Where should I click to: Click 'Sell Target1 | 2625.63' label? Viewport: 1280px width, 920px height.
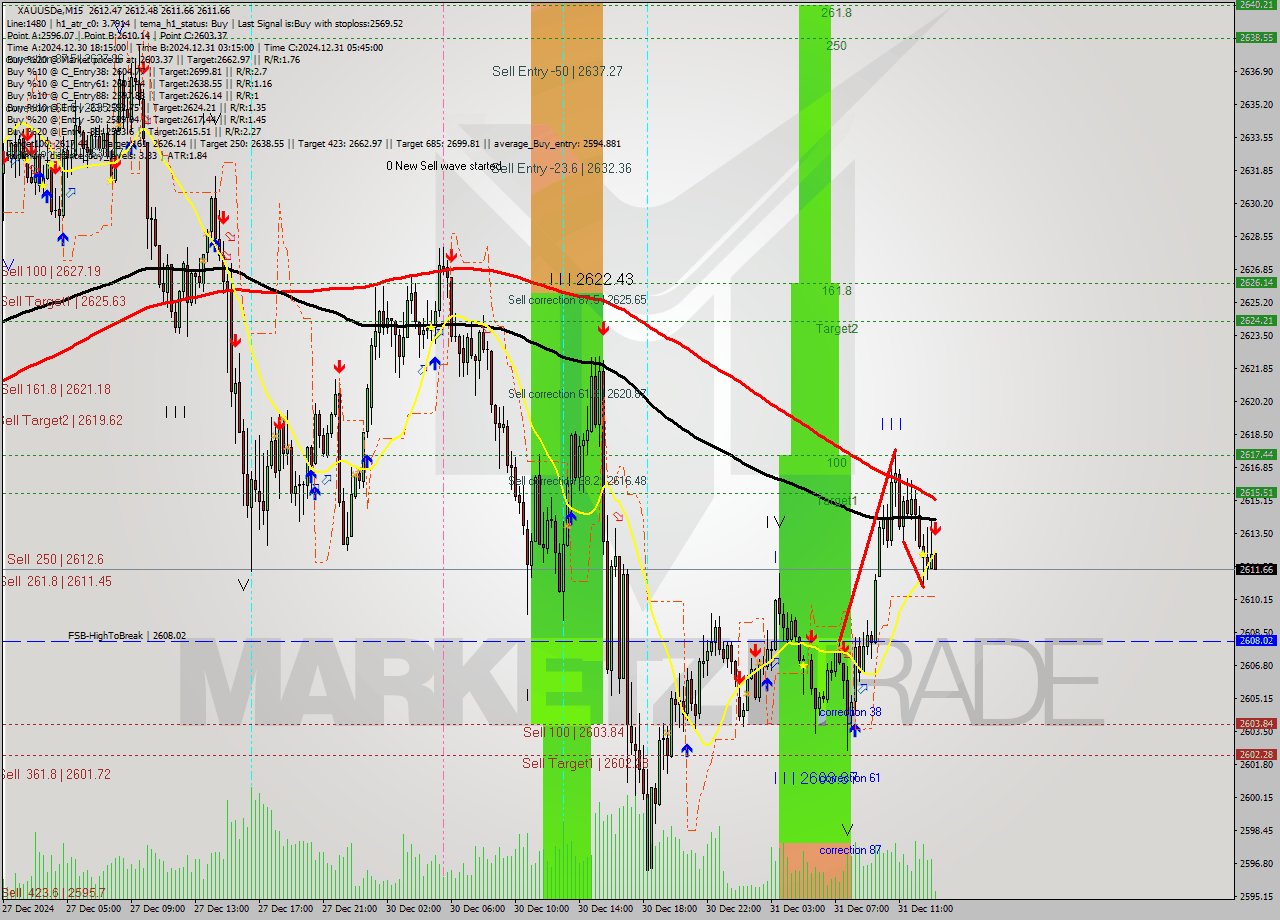pos(63,301)
